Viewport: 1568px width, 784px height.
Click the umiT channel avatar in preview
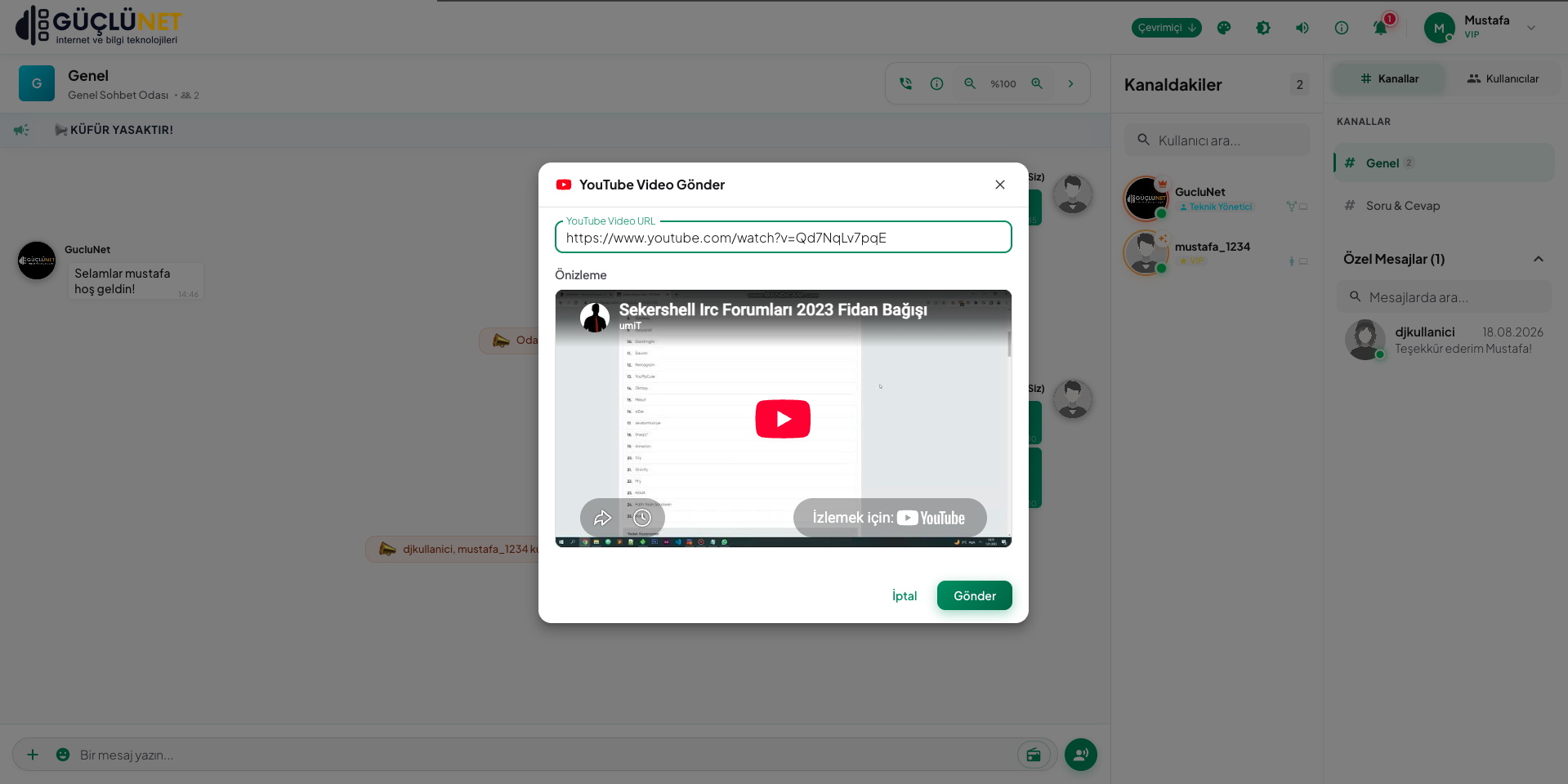595,317
